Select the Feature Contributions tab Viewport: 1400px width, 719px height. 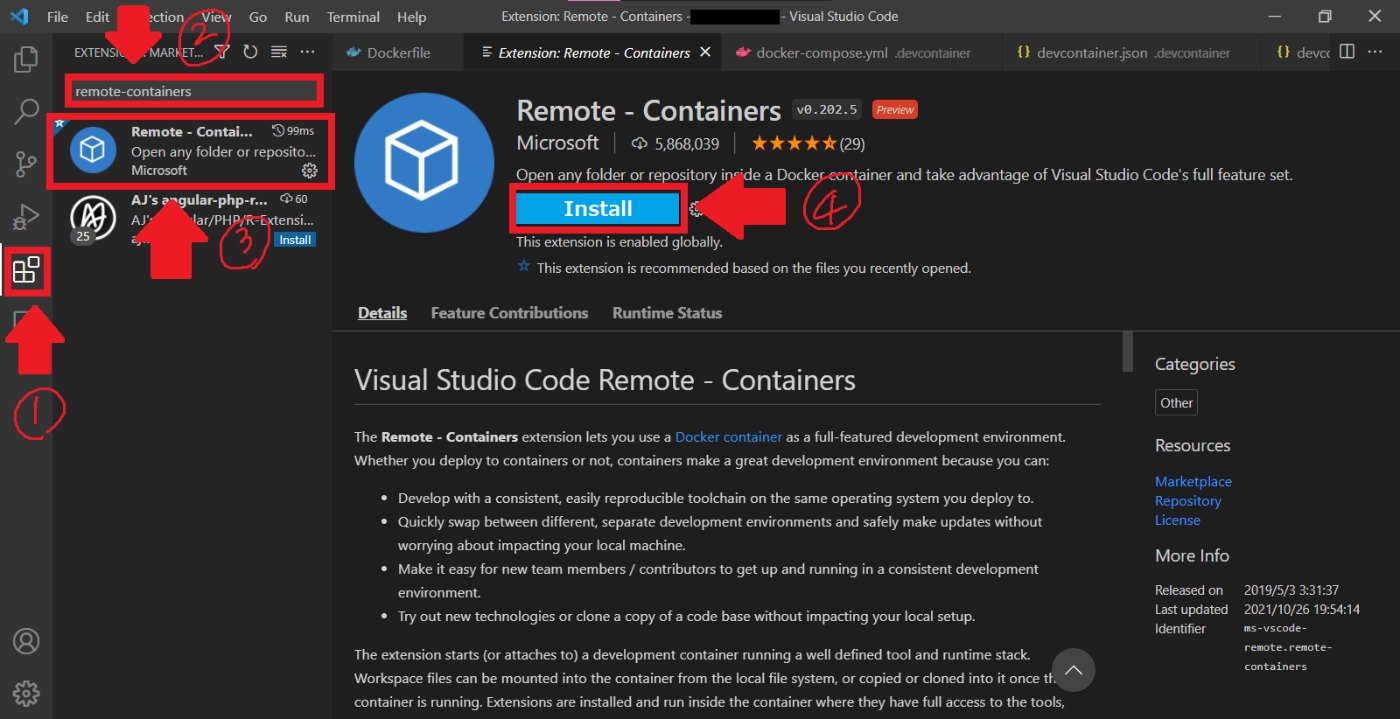click(509, 313)
